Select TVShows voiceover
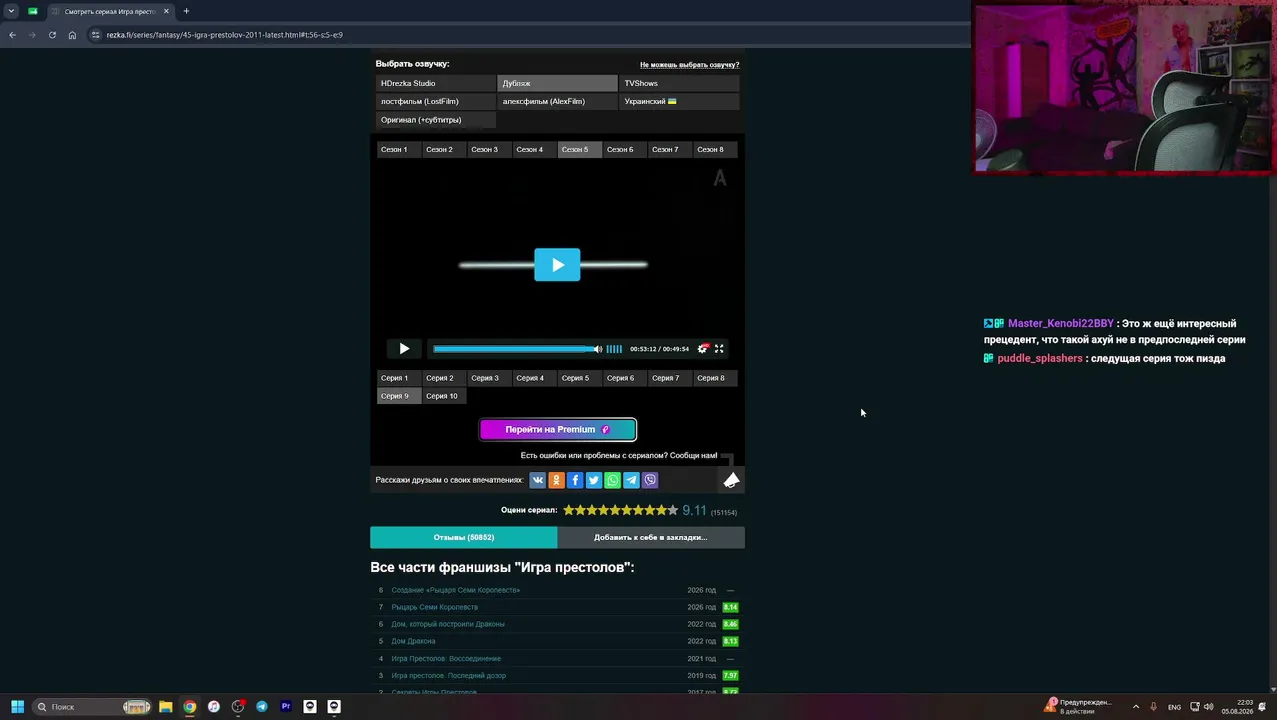 (x=679, y=83)
